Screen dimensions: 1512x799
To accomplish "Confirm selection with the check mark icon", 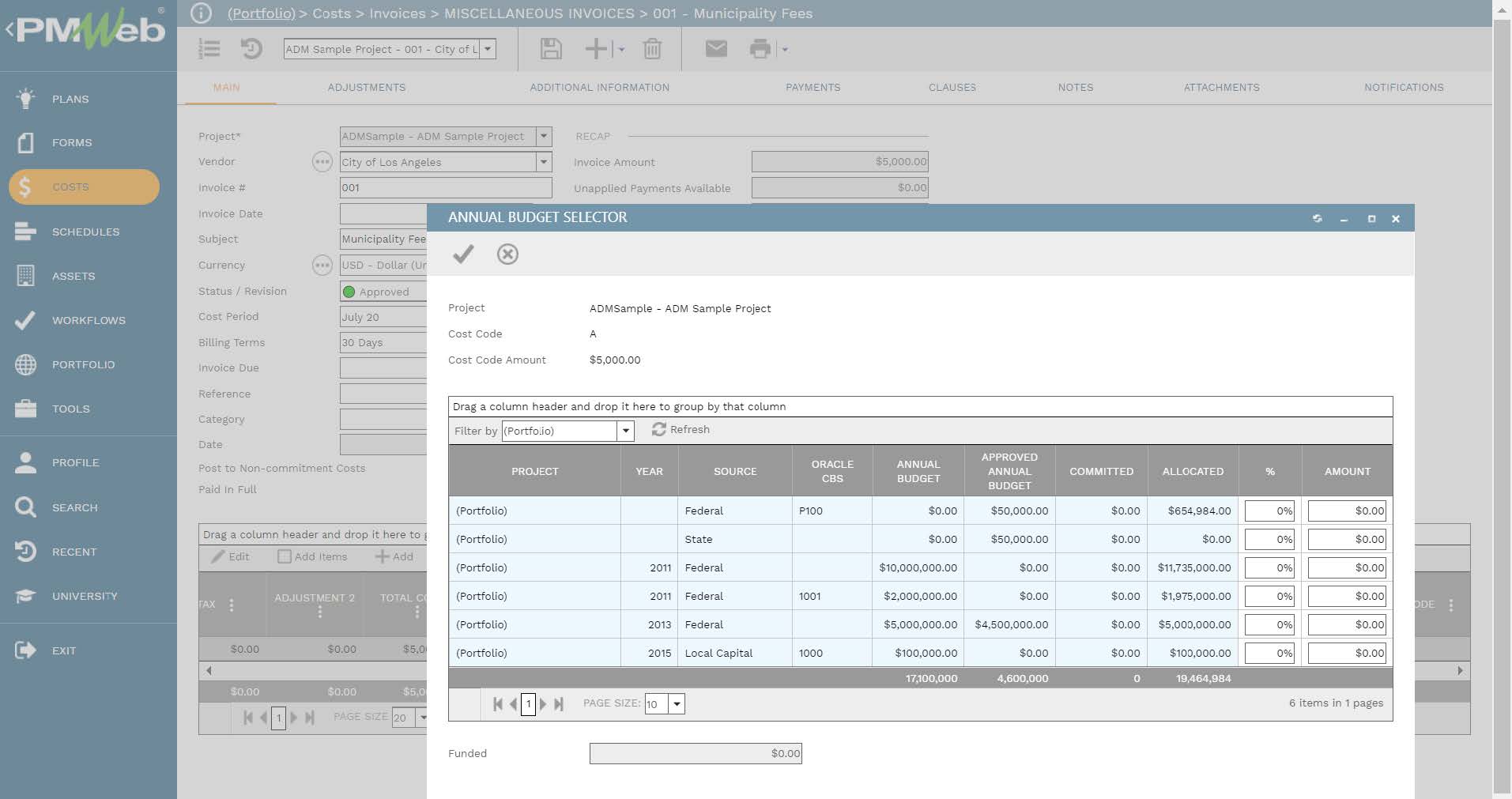I will tap(463, 254).
